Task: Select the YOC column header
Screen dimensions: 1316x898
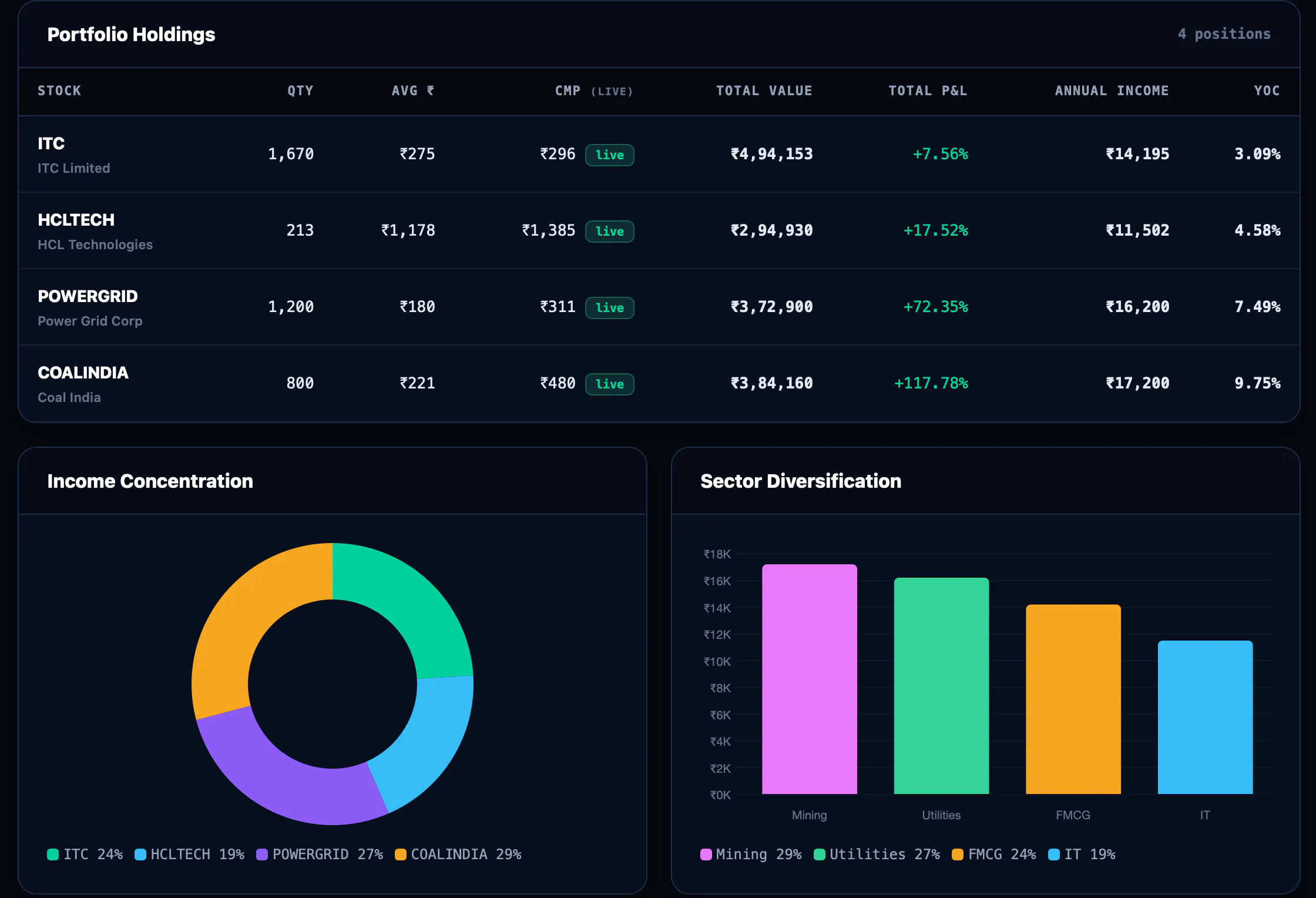Action: click(1267, 91)
